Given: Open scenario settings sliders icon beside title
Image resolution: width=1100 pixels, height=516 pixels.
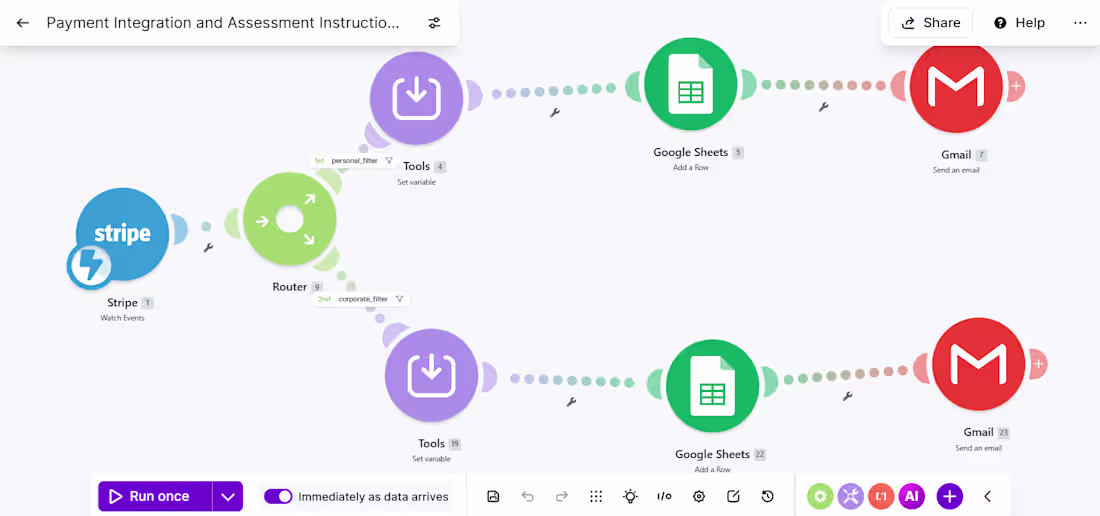Looking at the screenshot, I should click(x=434, y=22).
